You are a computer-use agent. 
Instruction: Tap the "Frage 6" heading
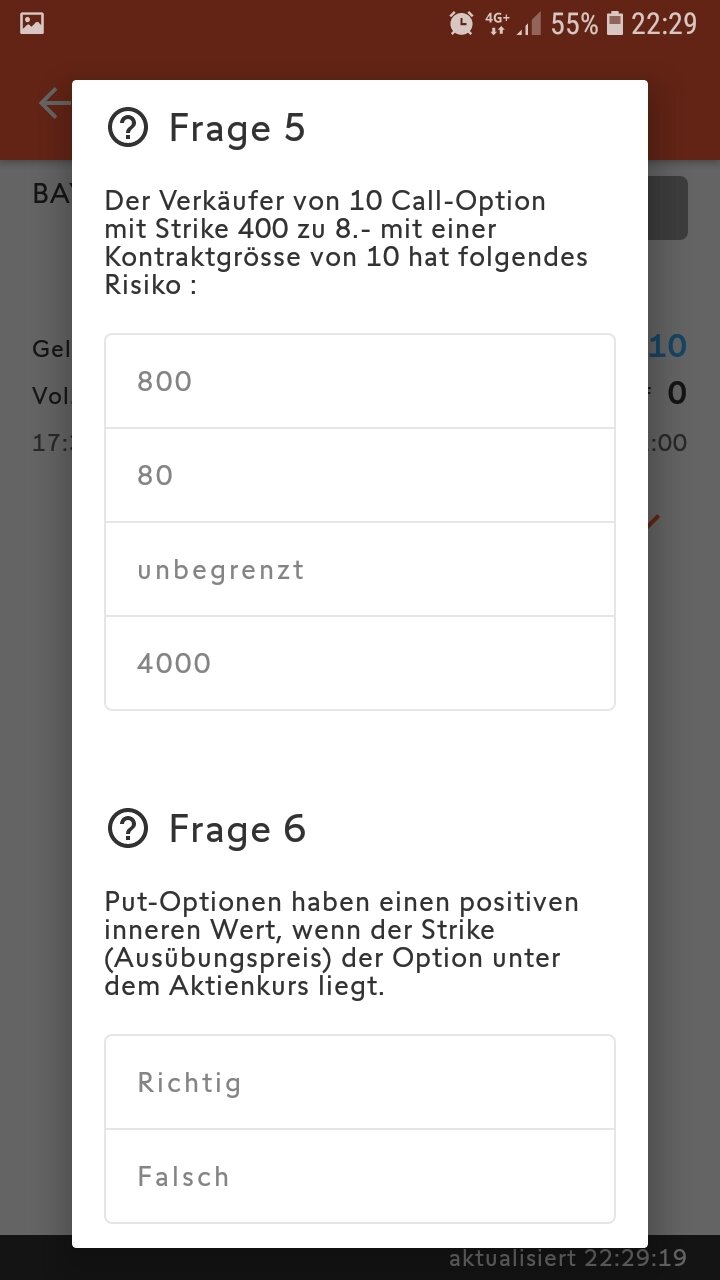coord(237,829)
